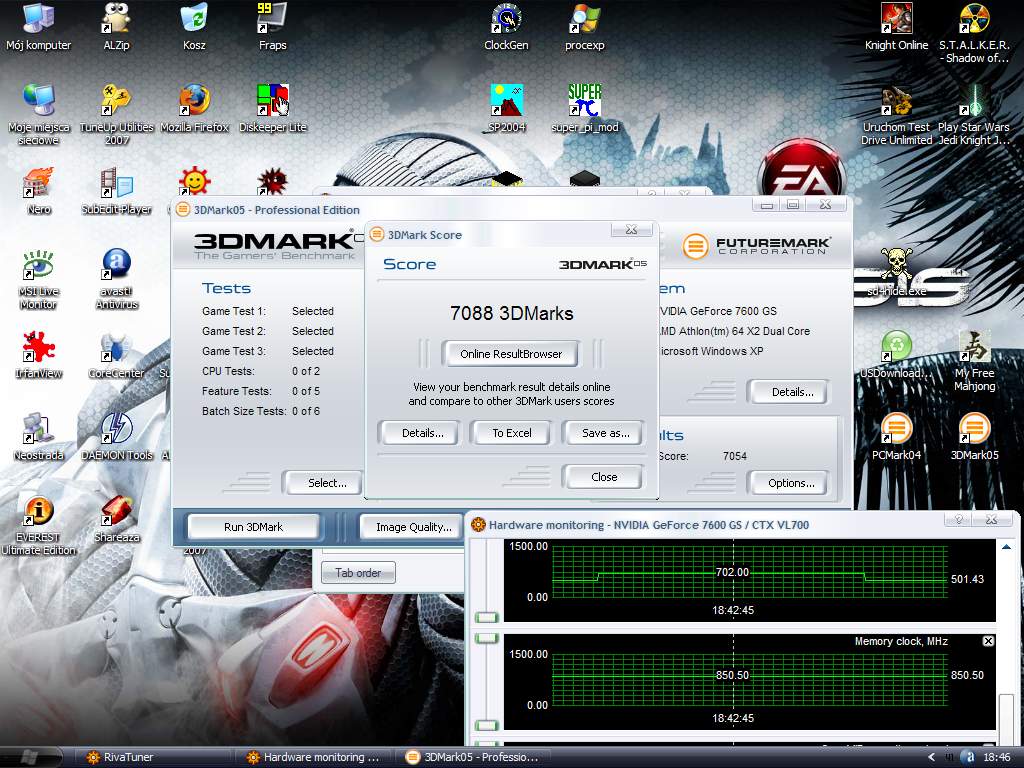Open the Mój komputer desktop icon

[x=39, y=27]
